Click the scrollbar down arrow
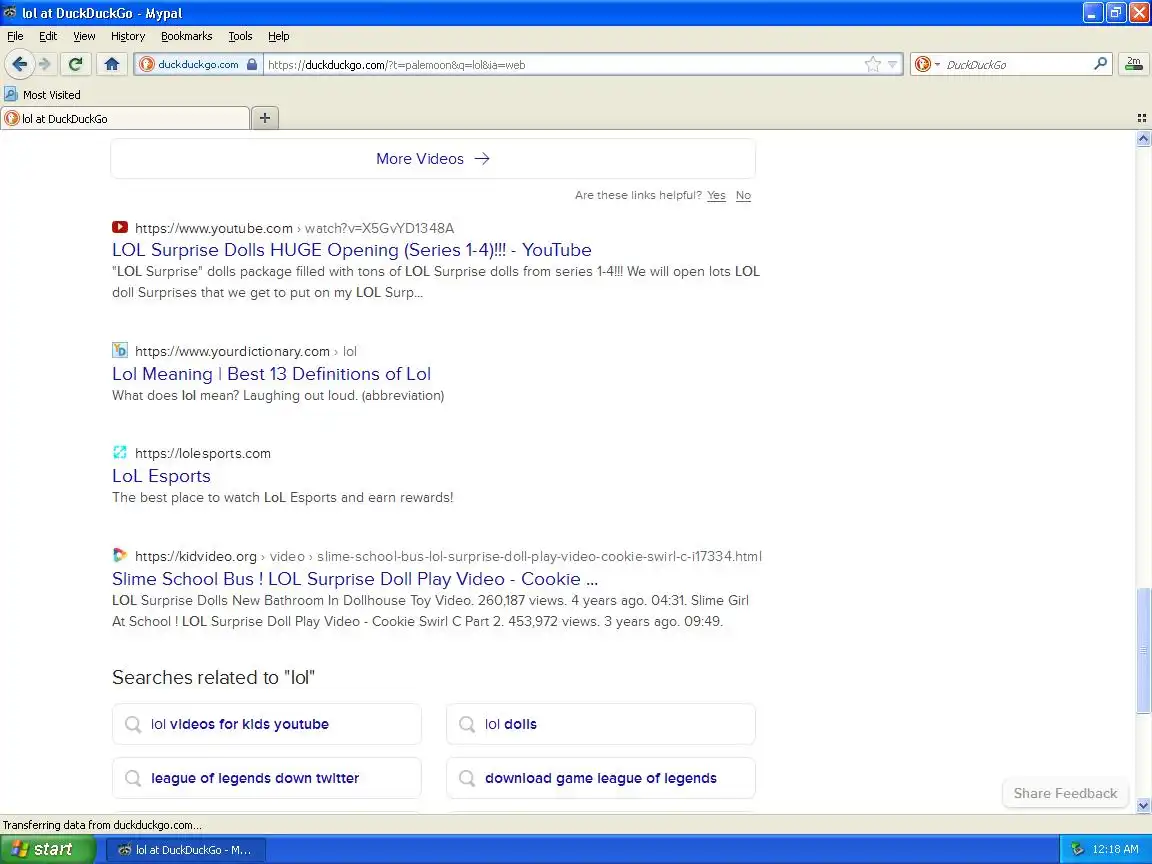This screenshot has height=864, width=1152. click(1143, 806)
